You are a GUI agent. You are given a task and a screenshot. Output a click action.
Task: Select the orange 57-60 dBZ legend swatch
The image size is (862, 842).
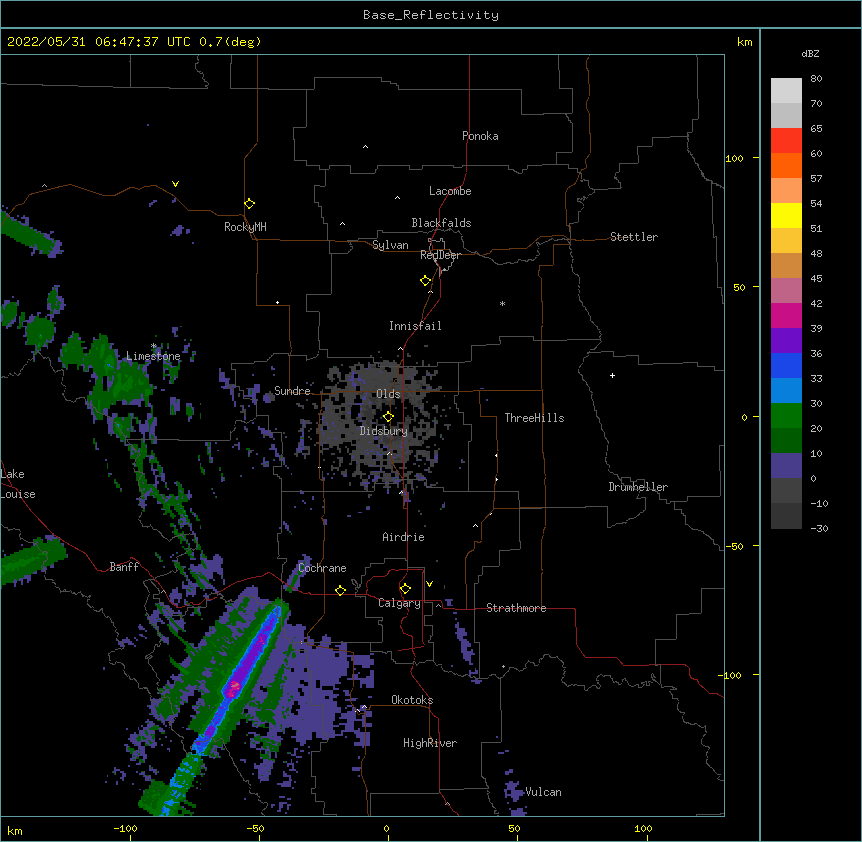(x=786, y=166)
